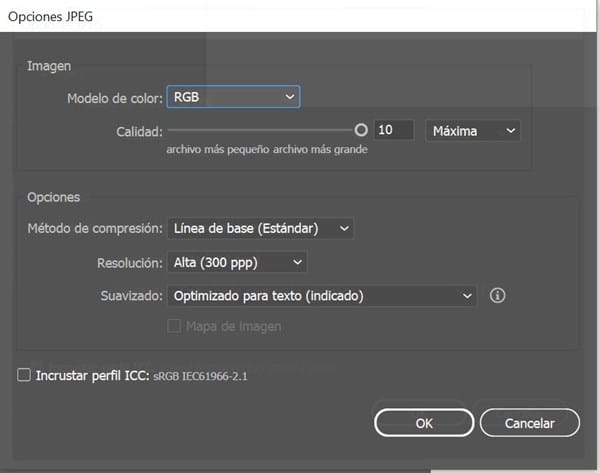Toggle the Mapa de imagen checkbox
600x473 pixels.
[x=175, y=326]
